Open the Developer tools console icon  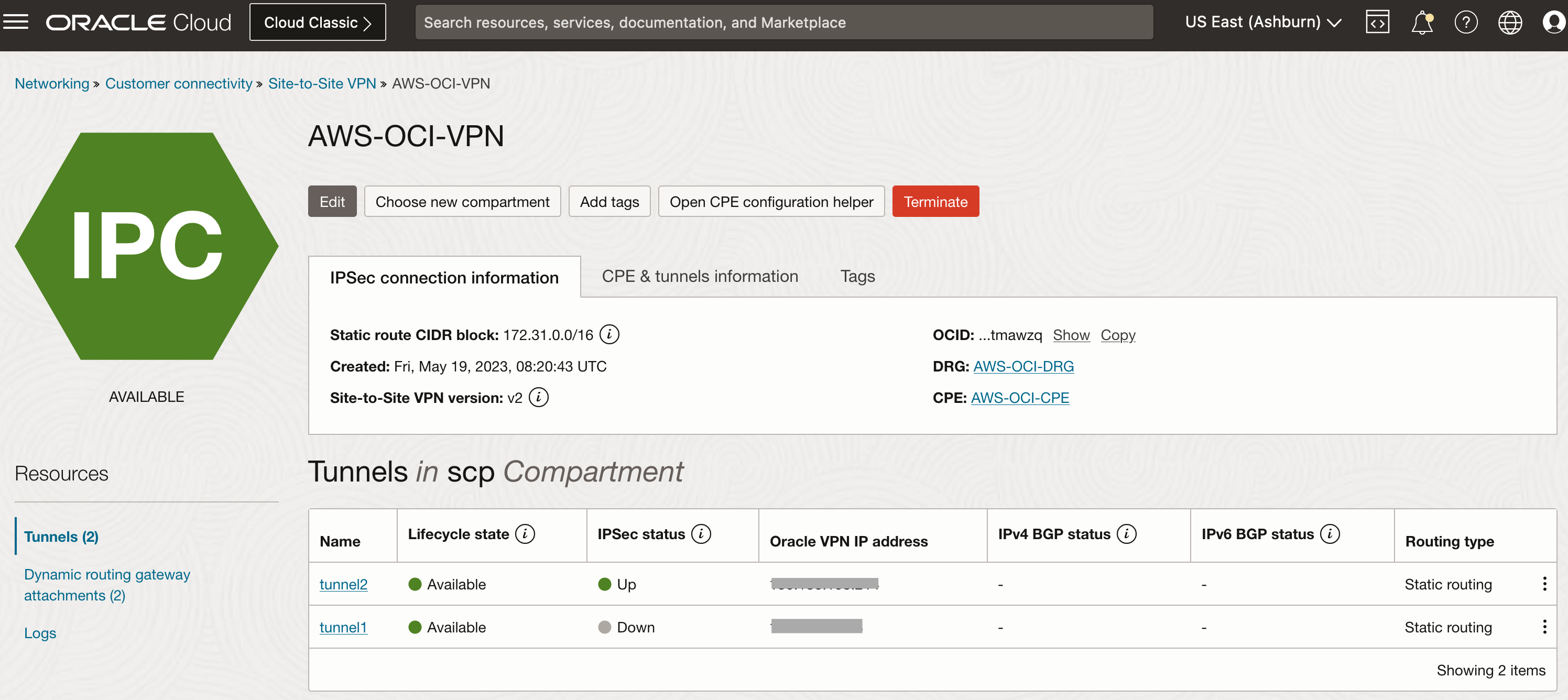click(x=1377, y=22)
